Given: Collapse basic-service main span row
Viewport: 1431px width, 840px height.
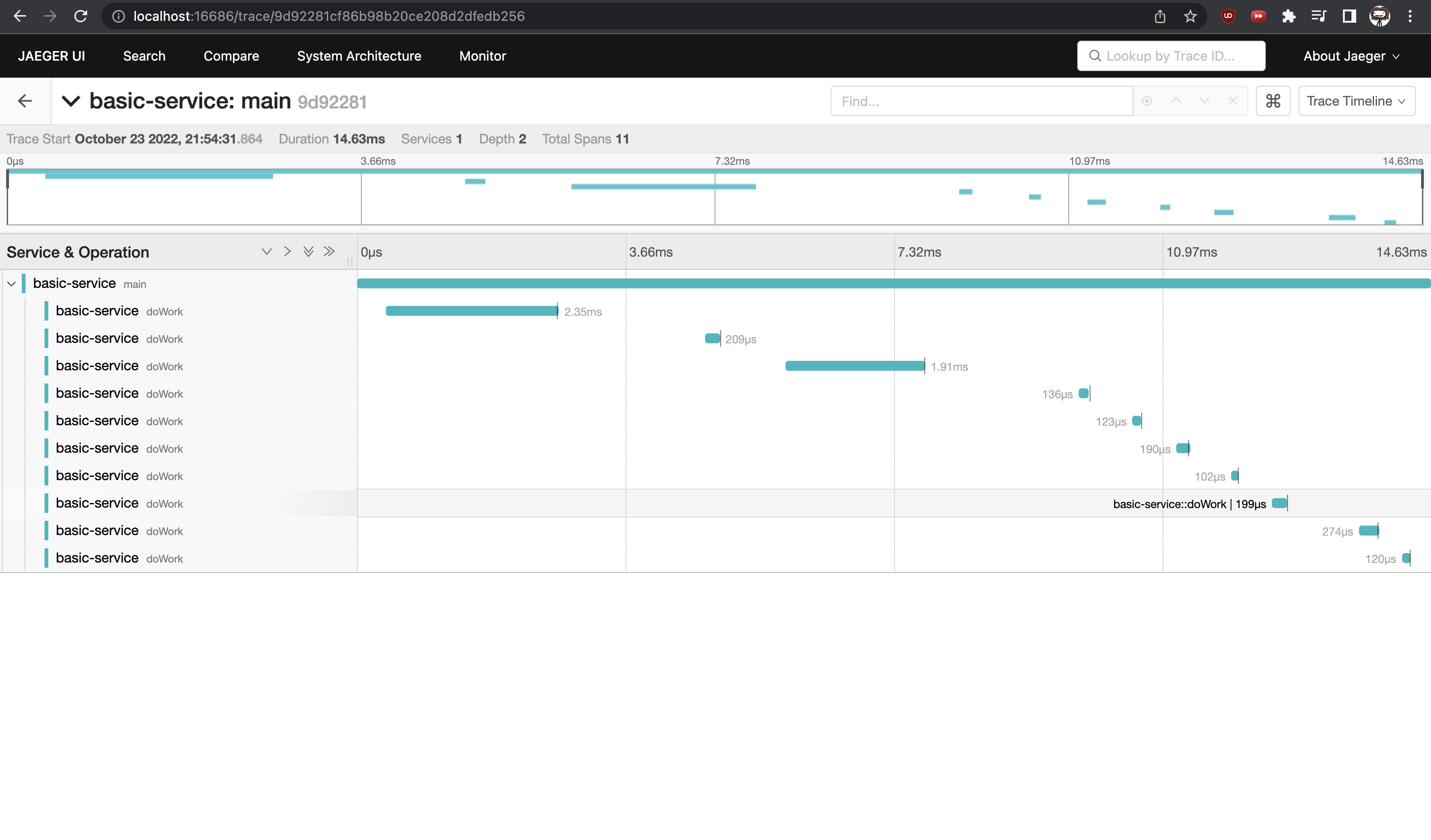Looking at the screenshot, I should pos(11,284).
